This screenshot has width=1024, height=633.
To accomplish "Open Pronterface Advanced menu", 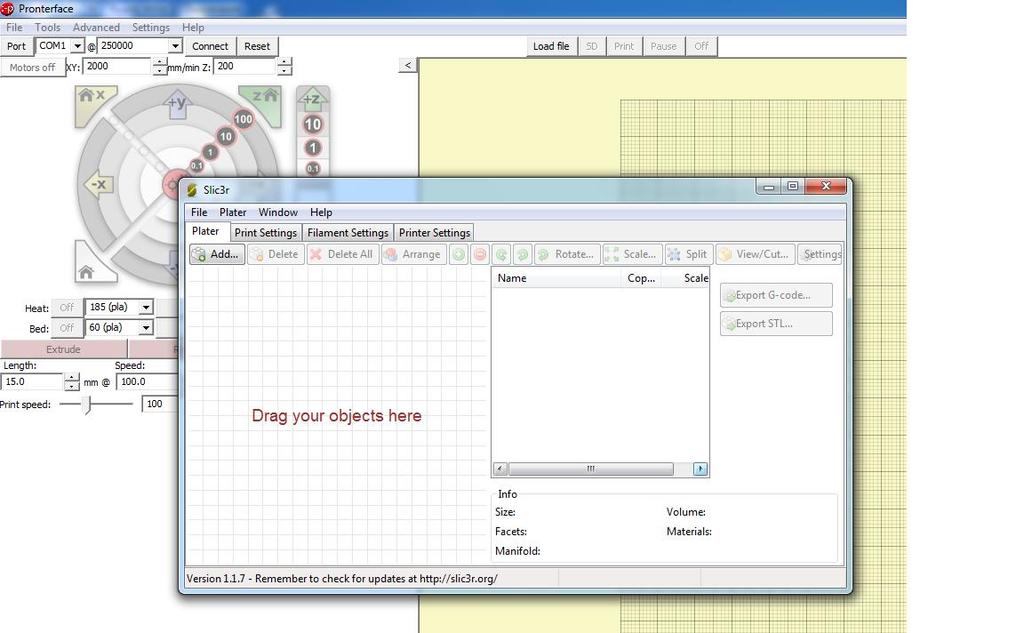I will coord(96,27).
